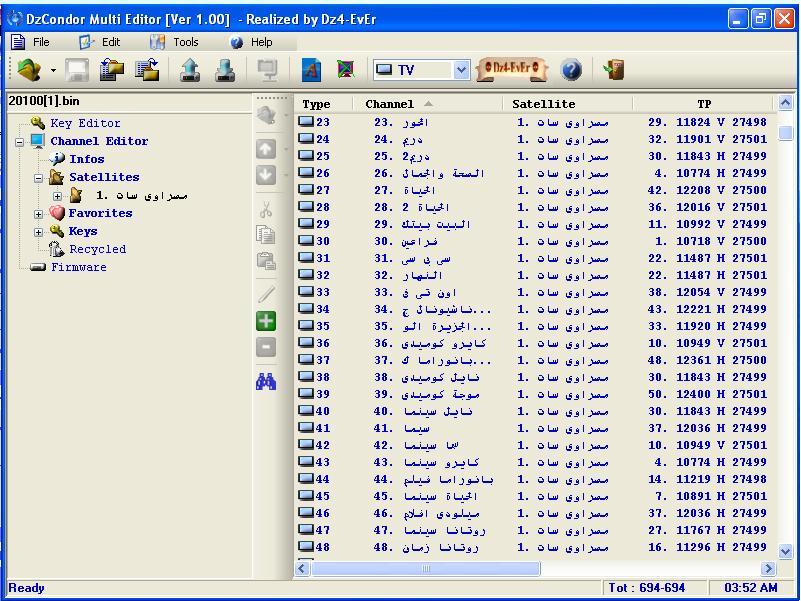Click the 03:52 AM clock in status bar
This screenshot has width=801, height=601.
click(750, 588)
